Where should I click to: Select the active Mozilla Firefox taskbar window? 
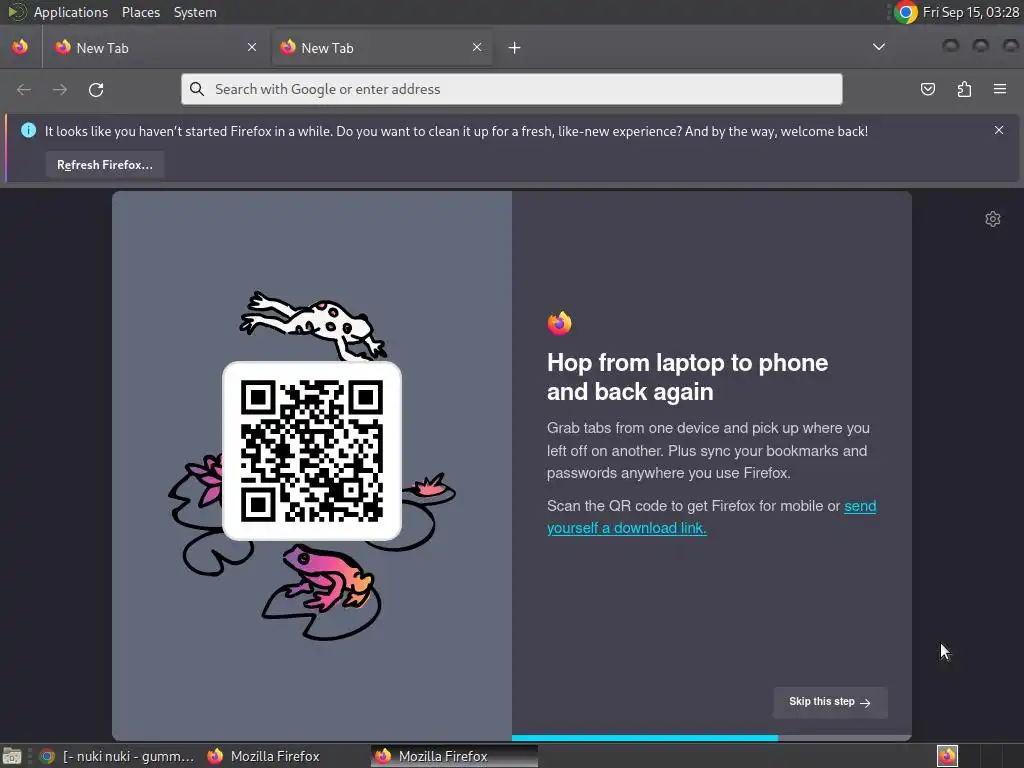pyautogui.click(x=455, y=756)
